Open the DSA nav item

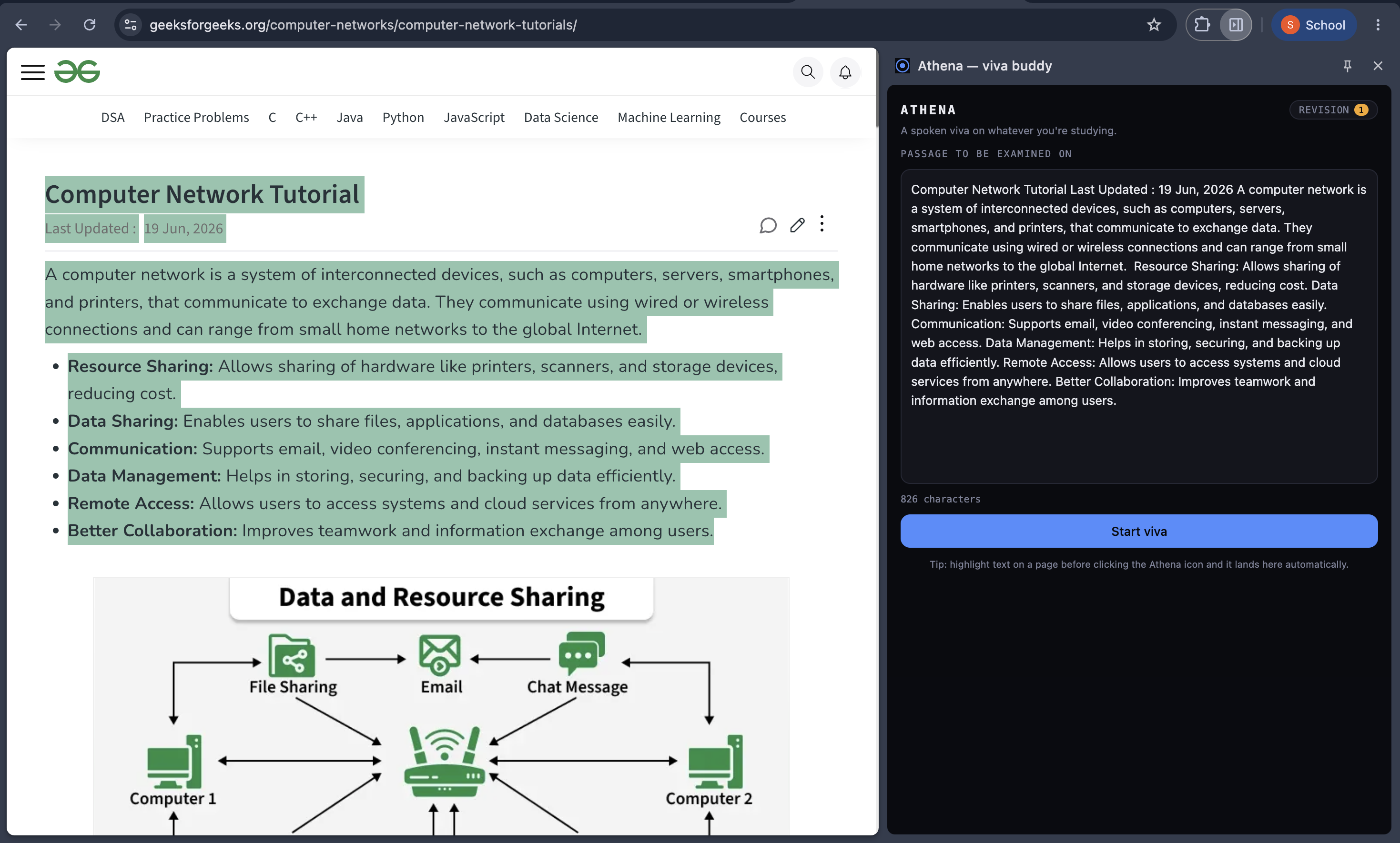tap(112, 118)
